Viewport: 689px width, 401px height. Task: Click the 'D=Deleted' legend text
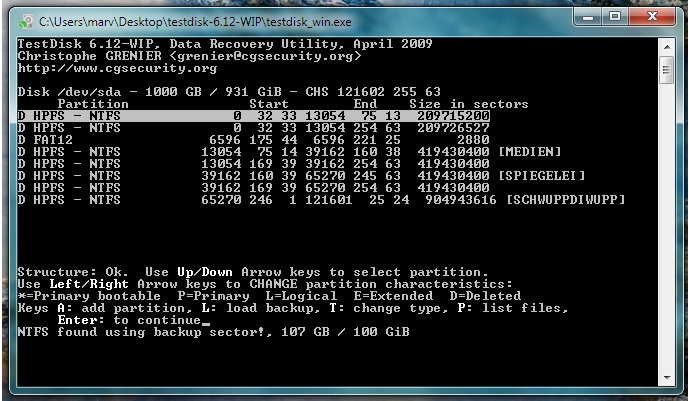point(485,296)
